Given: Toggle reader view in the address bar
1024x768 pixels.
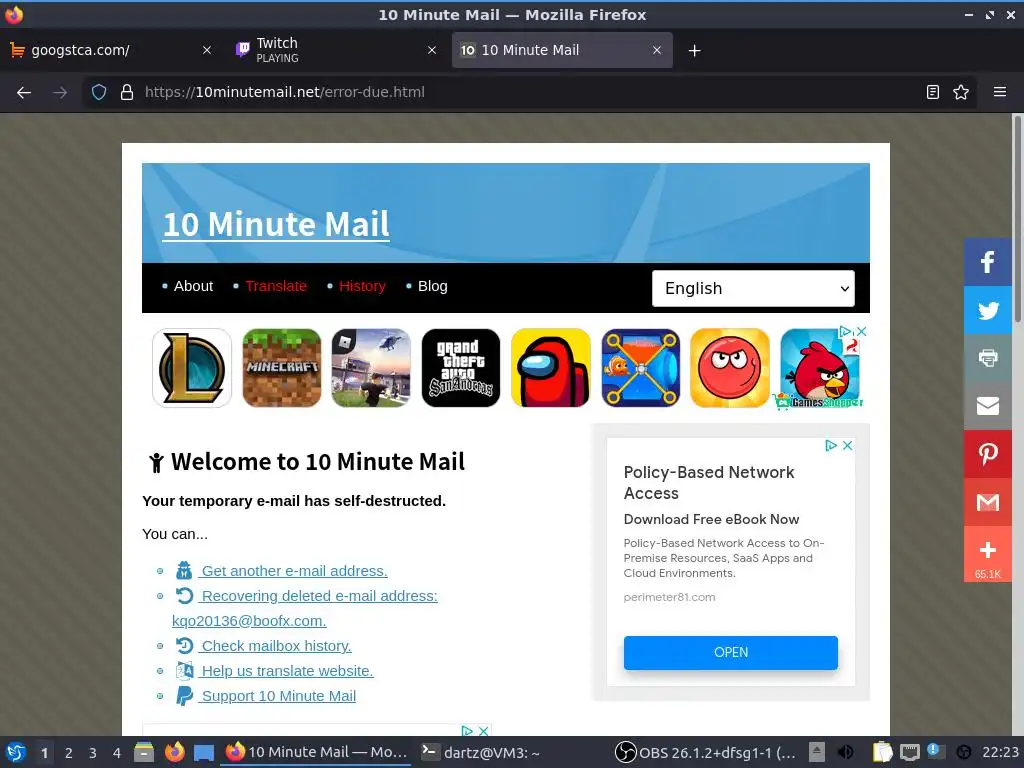Looking at the screenshot, I should [933, 92].
